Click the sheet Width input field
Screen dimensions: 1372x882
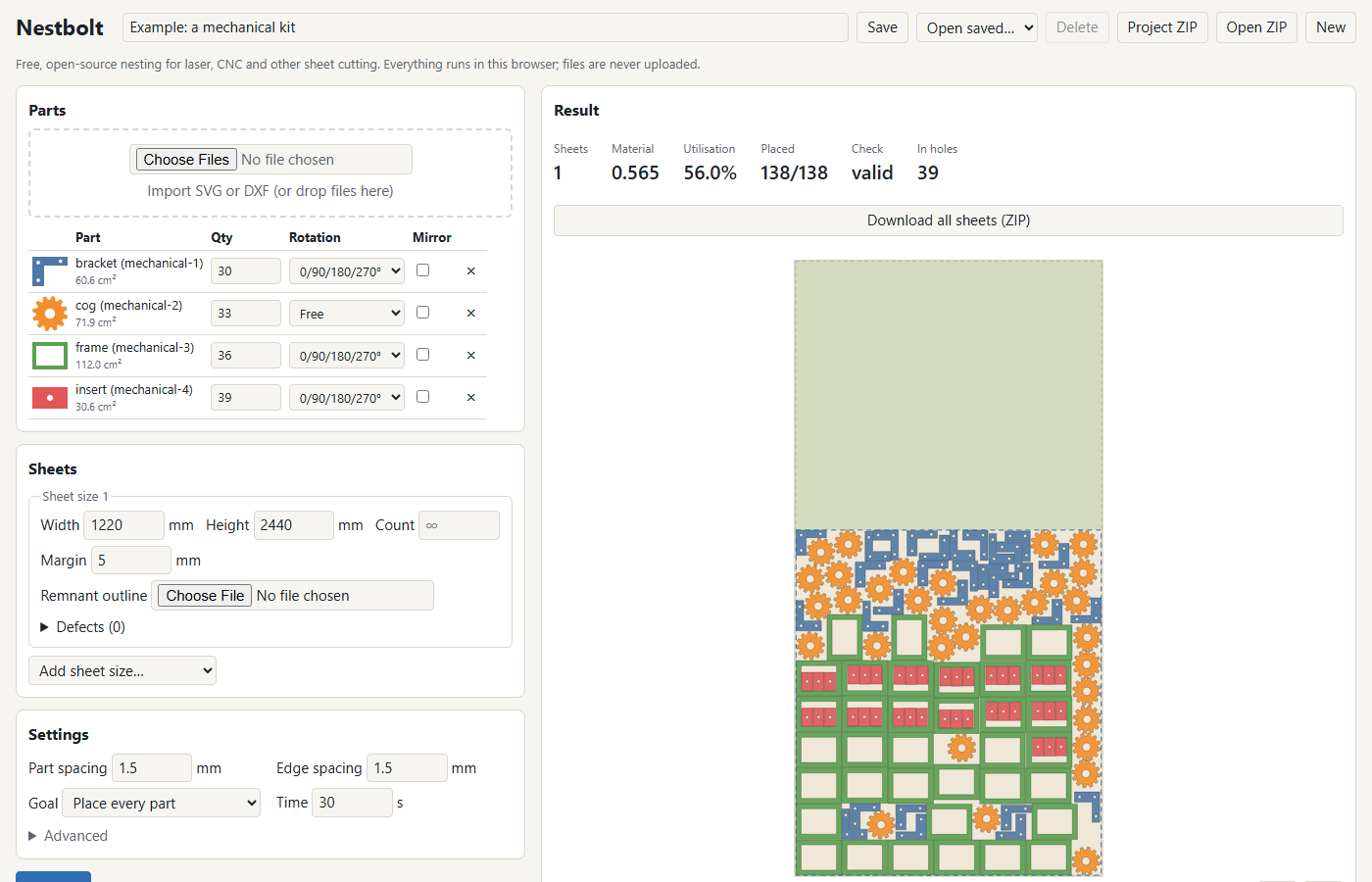[123, 525]
